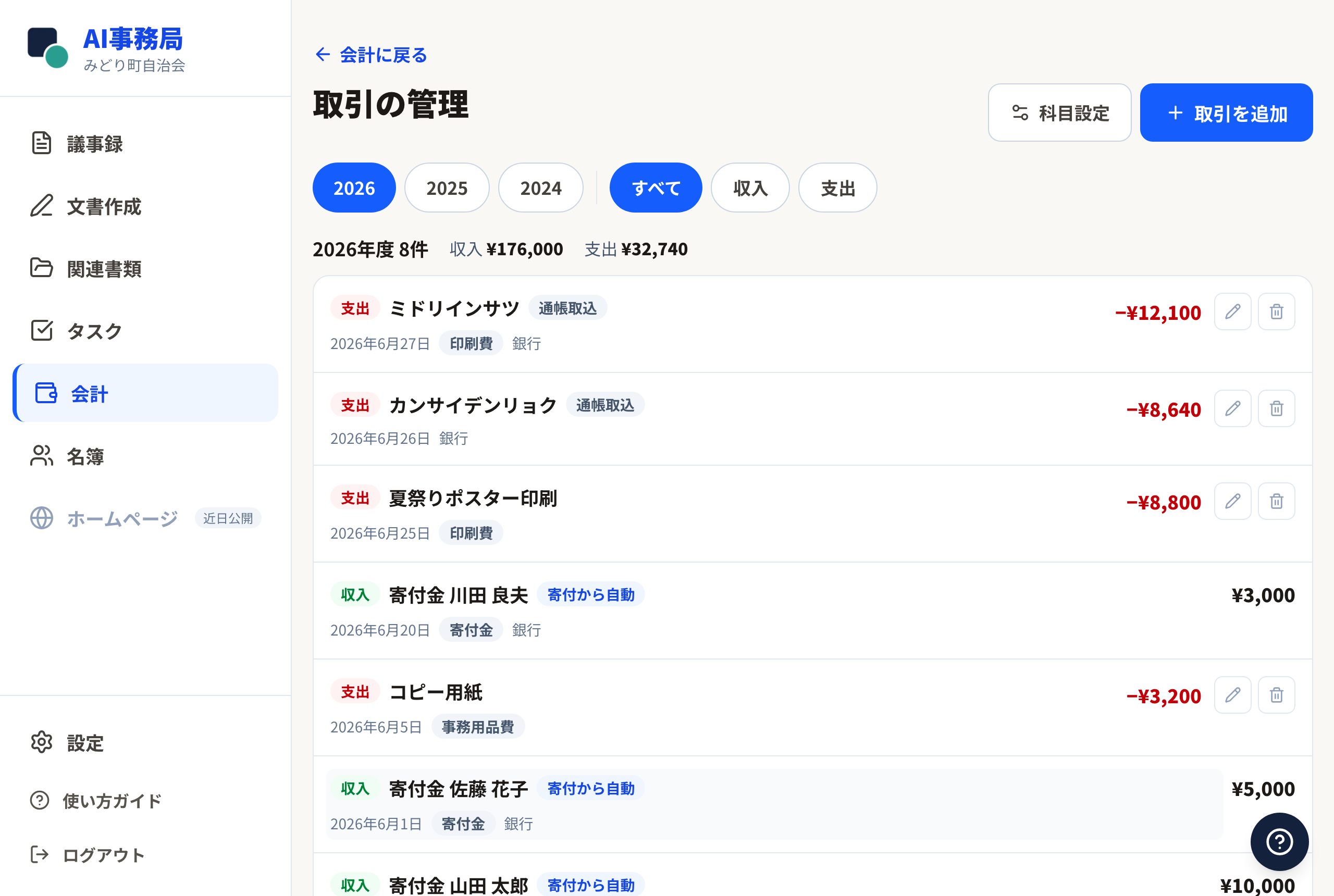Open the floating help button
The height and width of the screenshot is (896, 1334).
coord(1279,842)
